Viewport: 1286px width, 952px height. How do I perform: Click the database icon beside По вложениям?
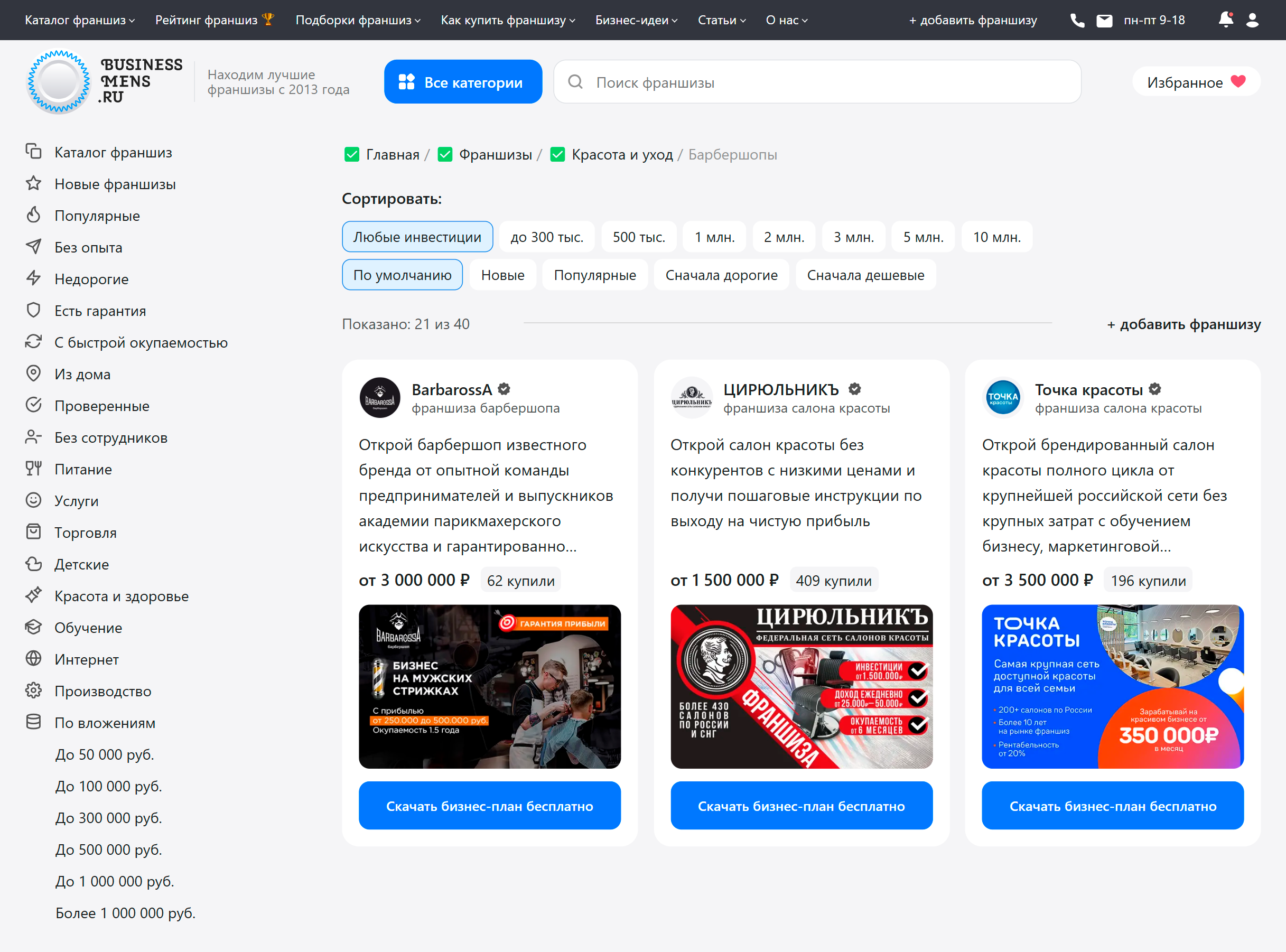tap(33, 722)
